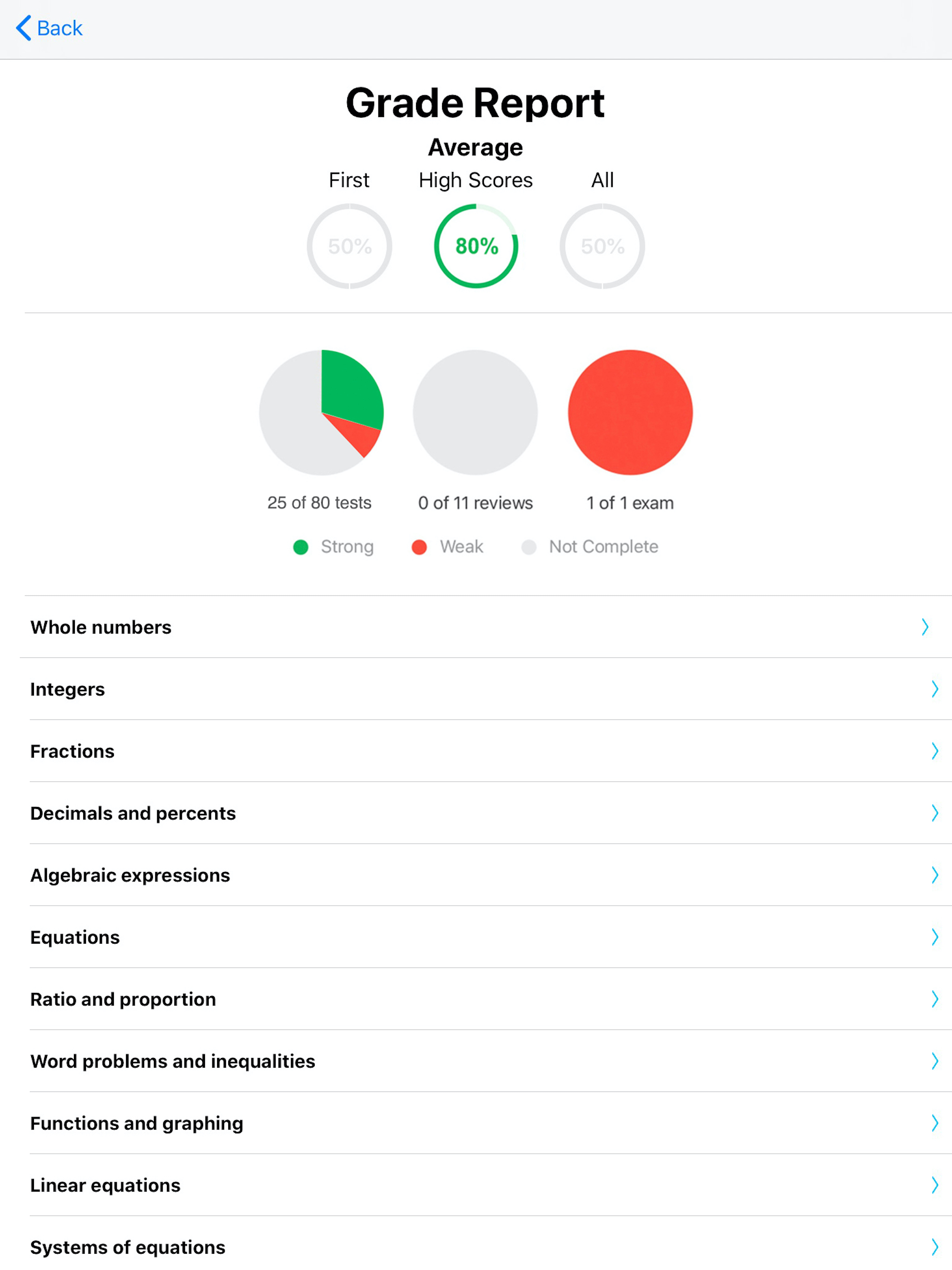
Task: Expand Linear equations via its chevron
Action: click(x=935, y=1185)
